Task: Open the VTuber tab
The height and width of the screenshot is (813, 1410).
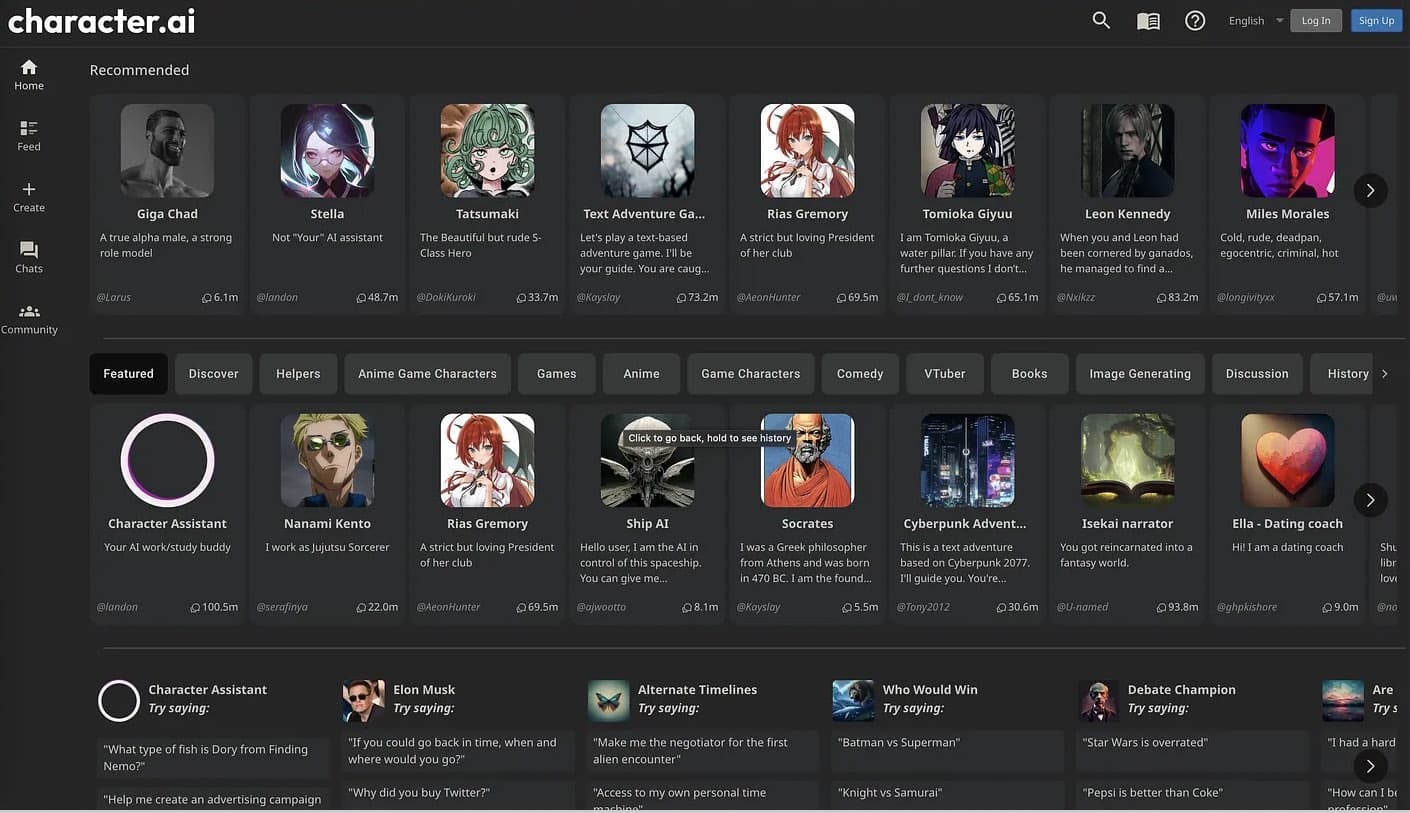Action: click(945, 373)
